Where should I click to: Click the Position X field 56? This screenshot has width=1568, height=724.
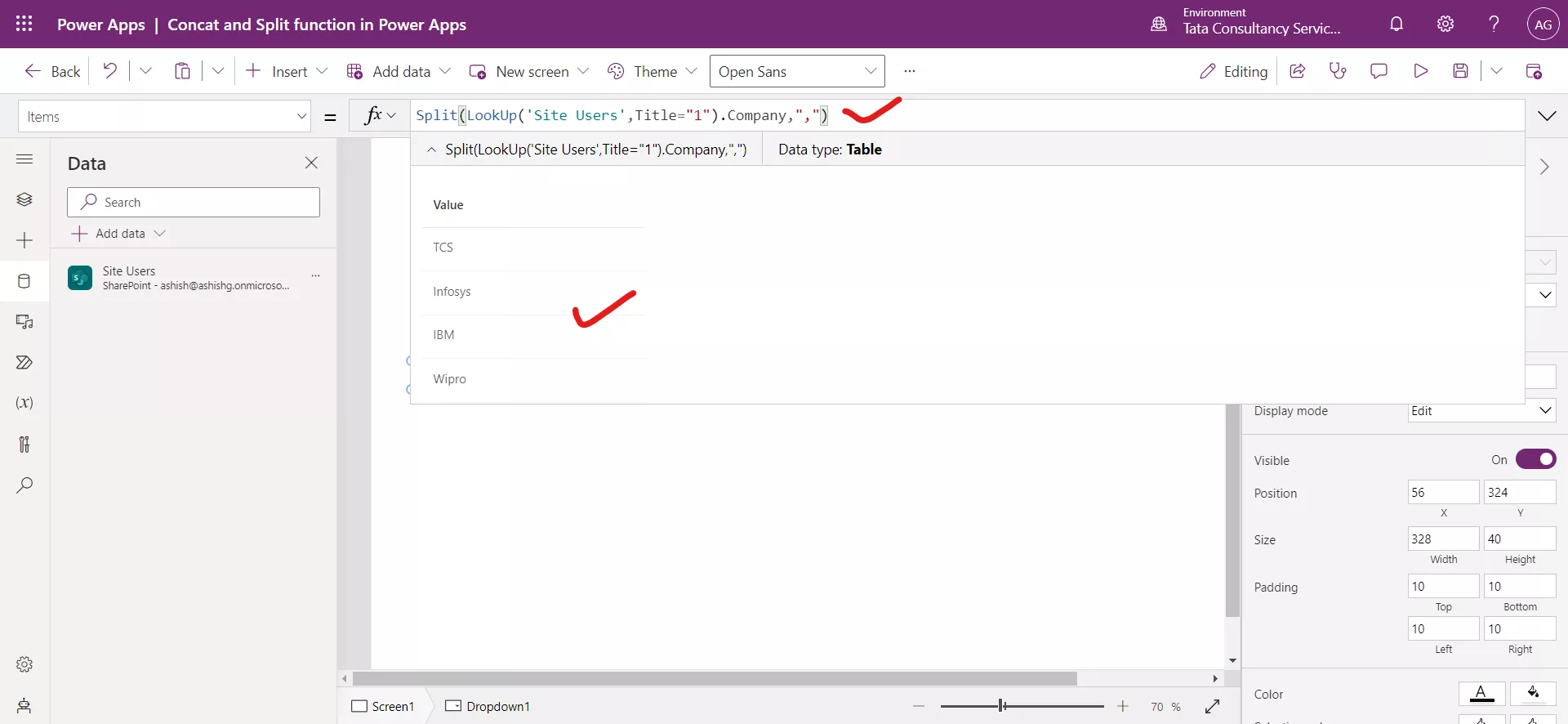pos(1443,492)
